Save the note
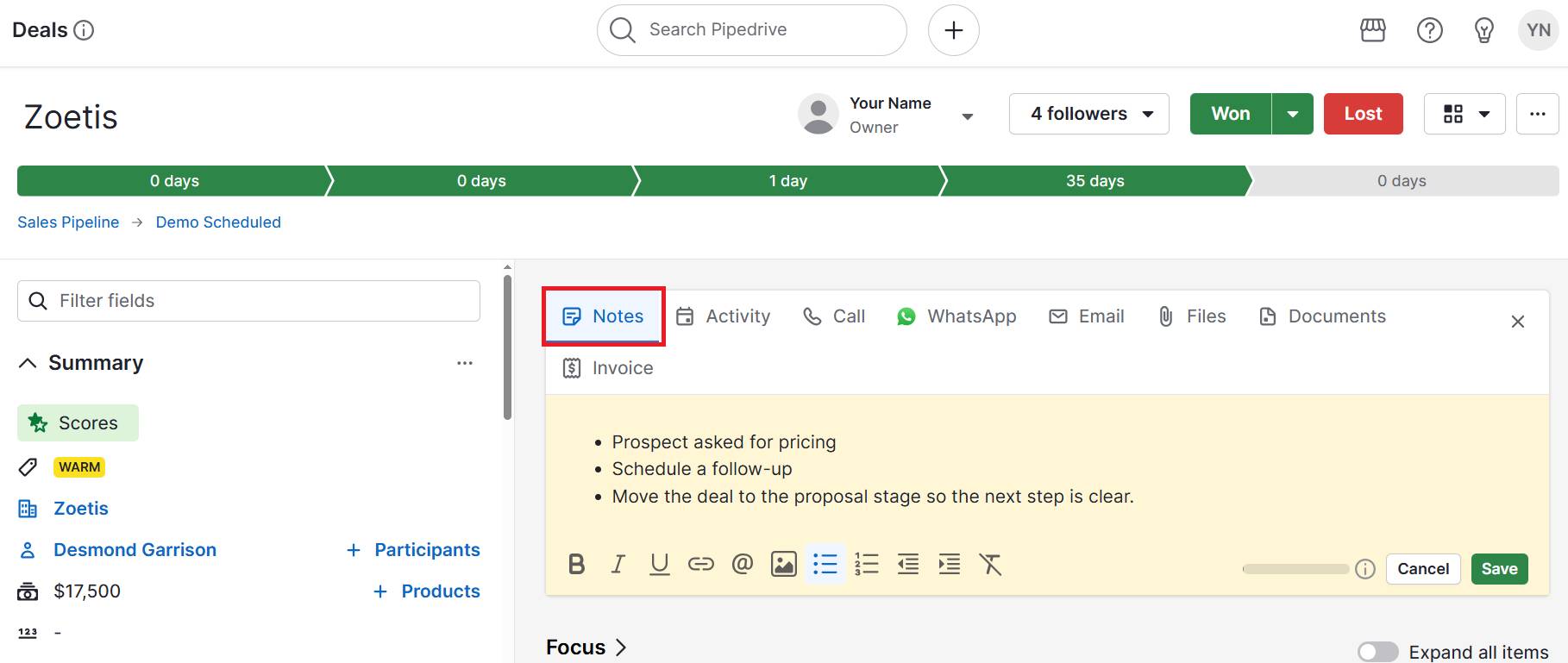Screen dimensions: 1568x663 pyautogui.click(x=1499, y=569)
